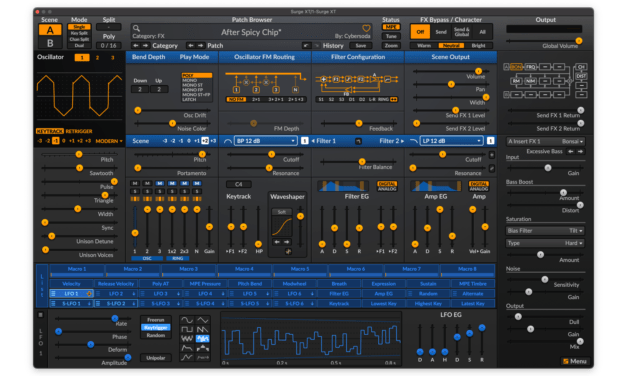Select the Macro 1 modulation source
Viewport: 627px width, 376px height.
(x=77, y=271)
